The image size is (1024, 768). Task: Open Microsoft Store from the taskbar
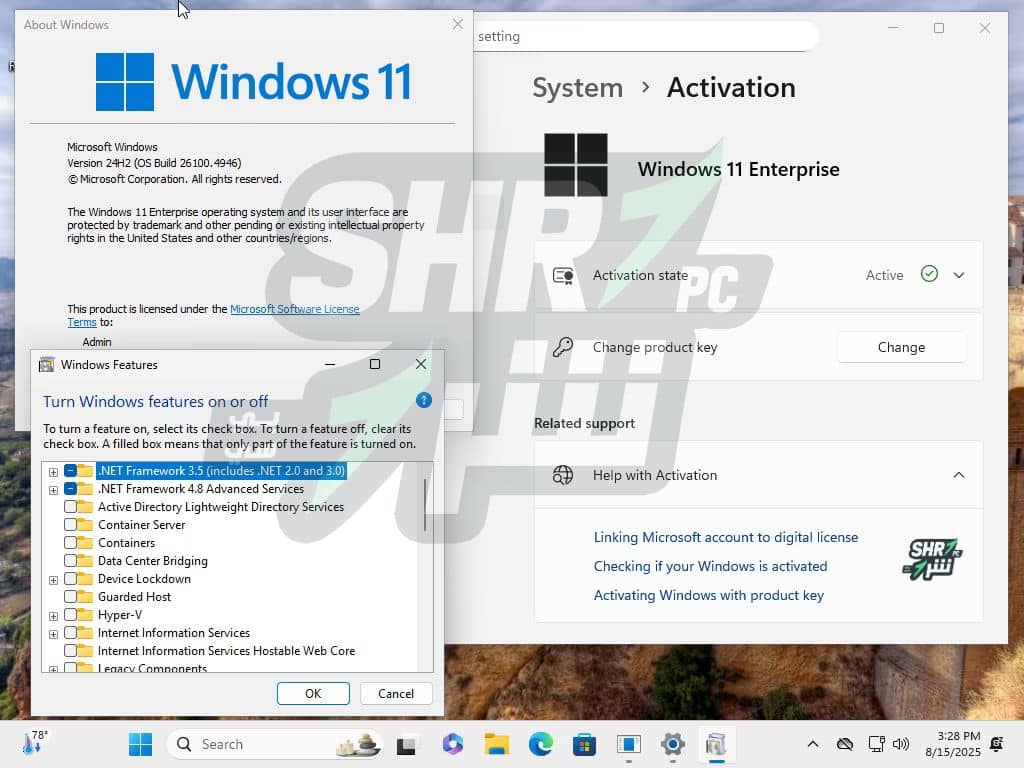[584, 744]
